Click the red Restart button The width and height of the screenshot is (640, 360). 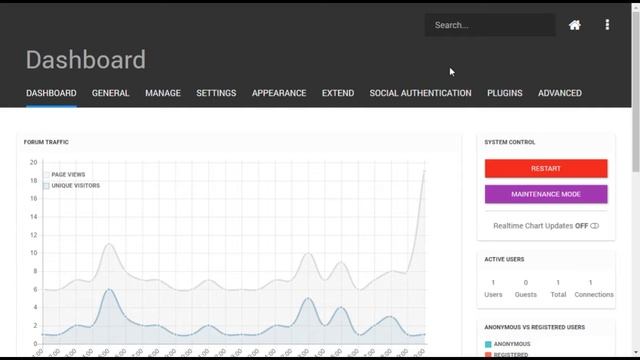pos(546,169)
